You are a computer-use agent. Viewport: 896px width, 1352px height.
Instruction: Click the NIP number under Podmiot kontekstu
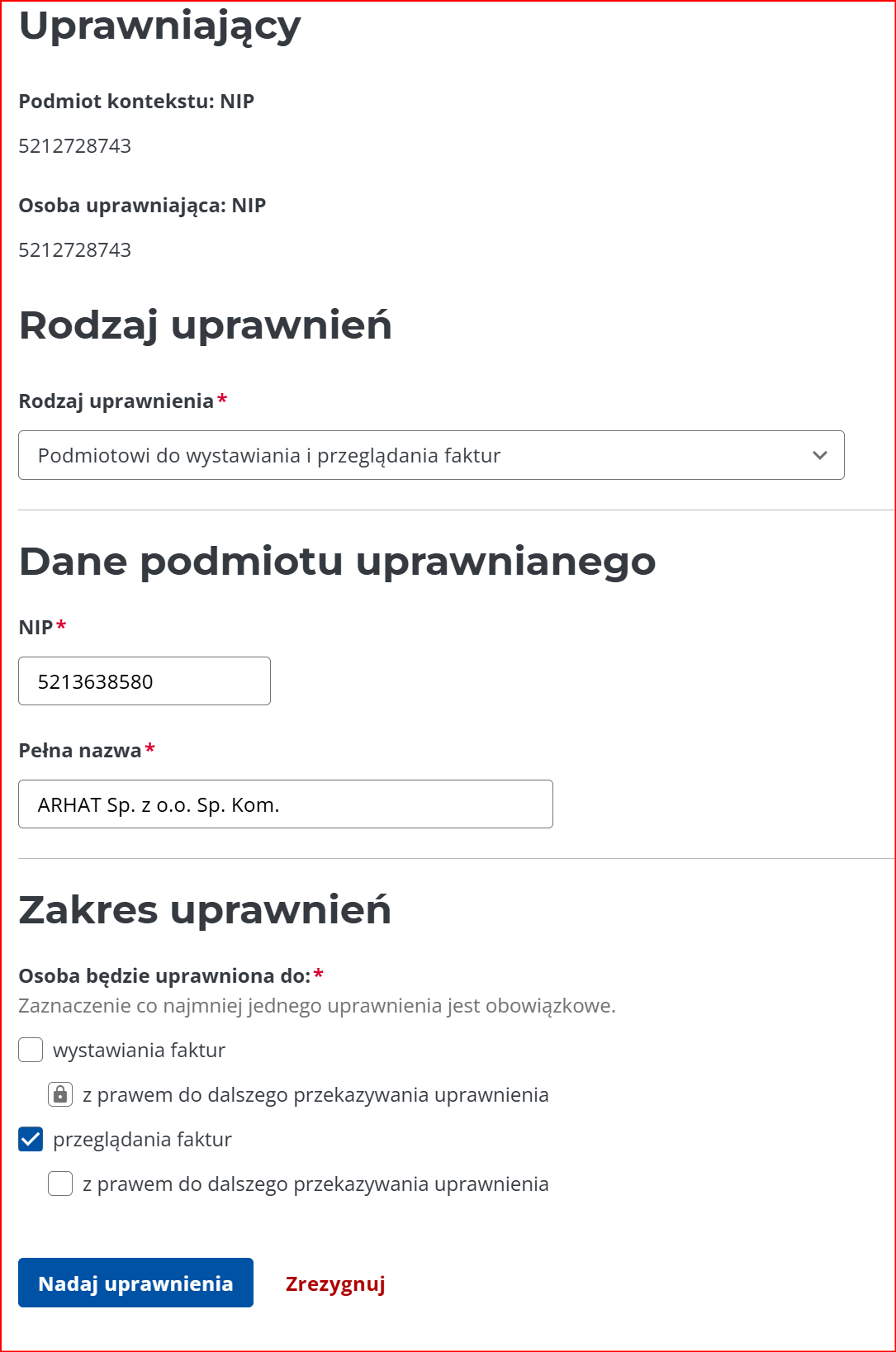tap(75, 146)
